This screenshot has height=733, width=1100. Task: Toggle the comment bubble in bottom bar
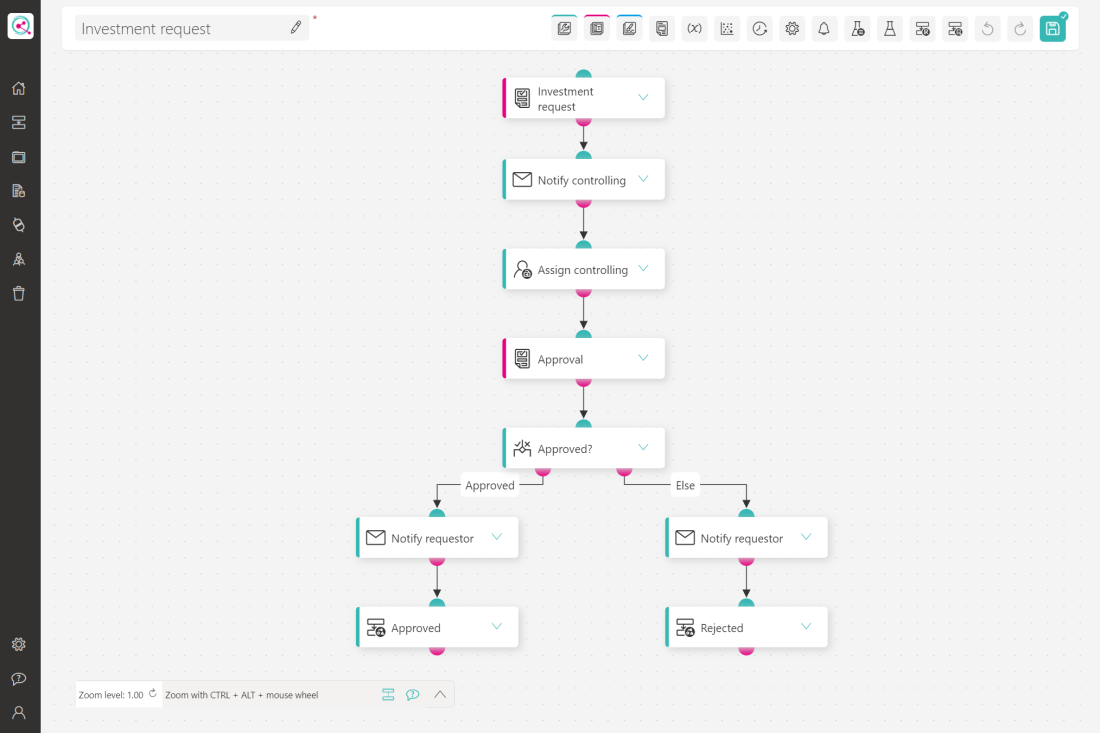[x=413, y=694]
